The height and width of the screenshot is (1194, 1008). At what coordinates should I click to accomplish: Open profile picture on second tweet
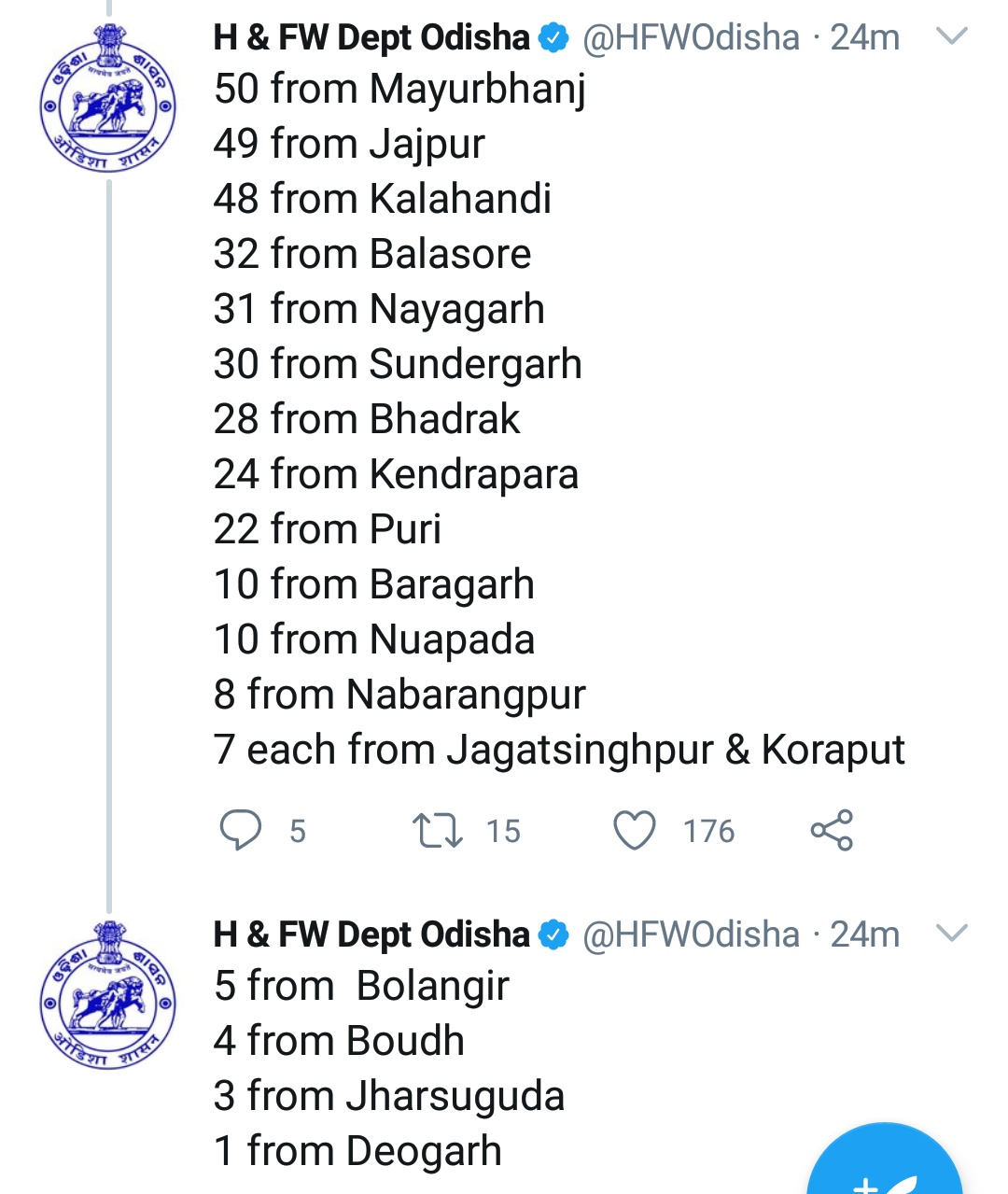pyautogui.click(x=108, y=995)
